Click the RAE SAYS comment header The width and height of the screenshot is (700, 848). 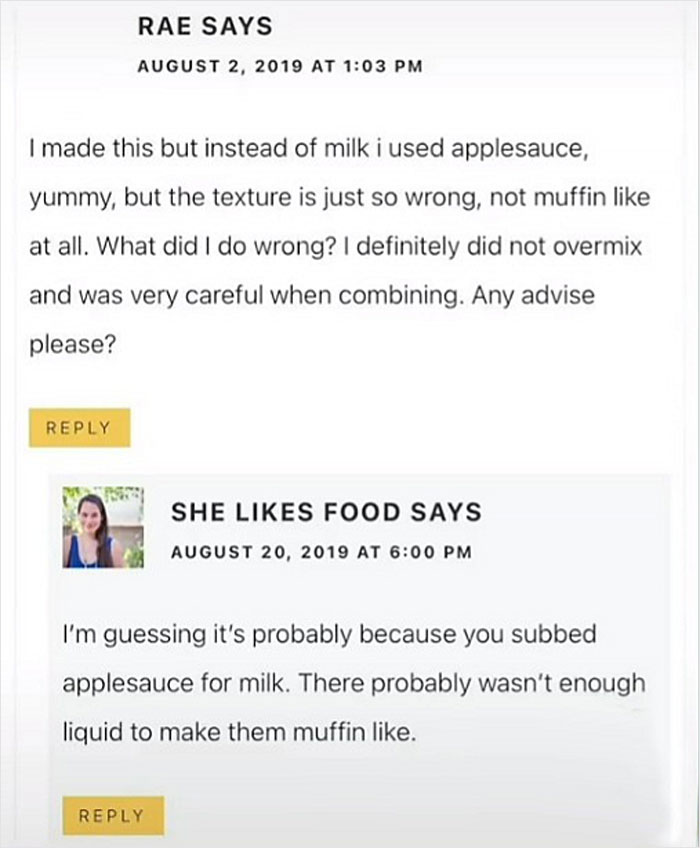[205, 27]
